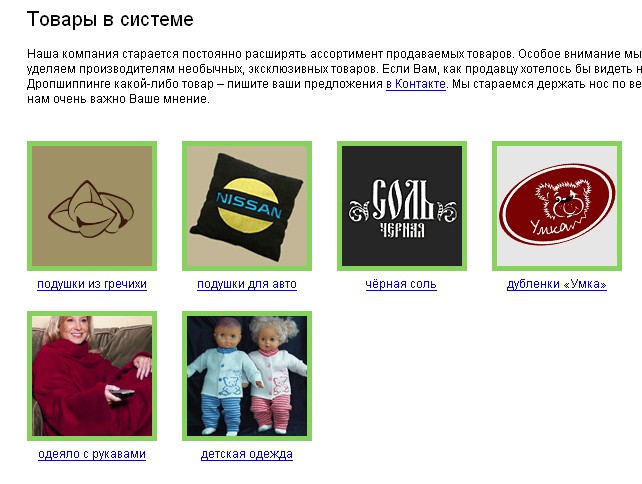Open the «подушки из гречихи» link
This screenshot has width=642, height=484.
(x=92, y=284)
